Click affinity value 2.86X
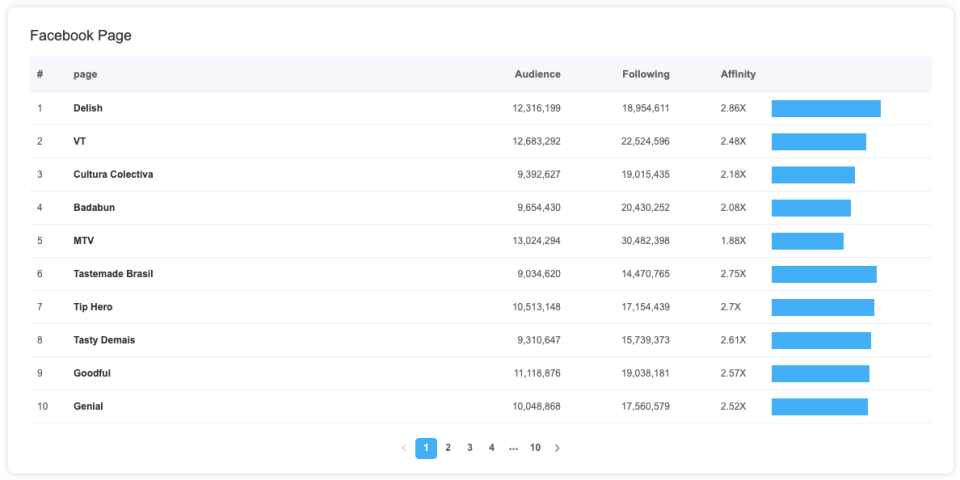 click(x=733, y=108)
